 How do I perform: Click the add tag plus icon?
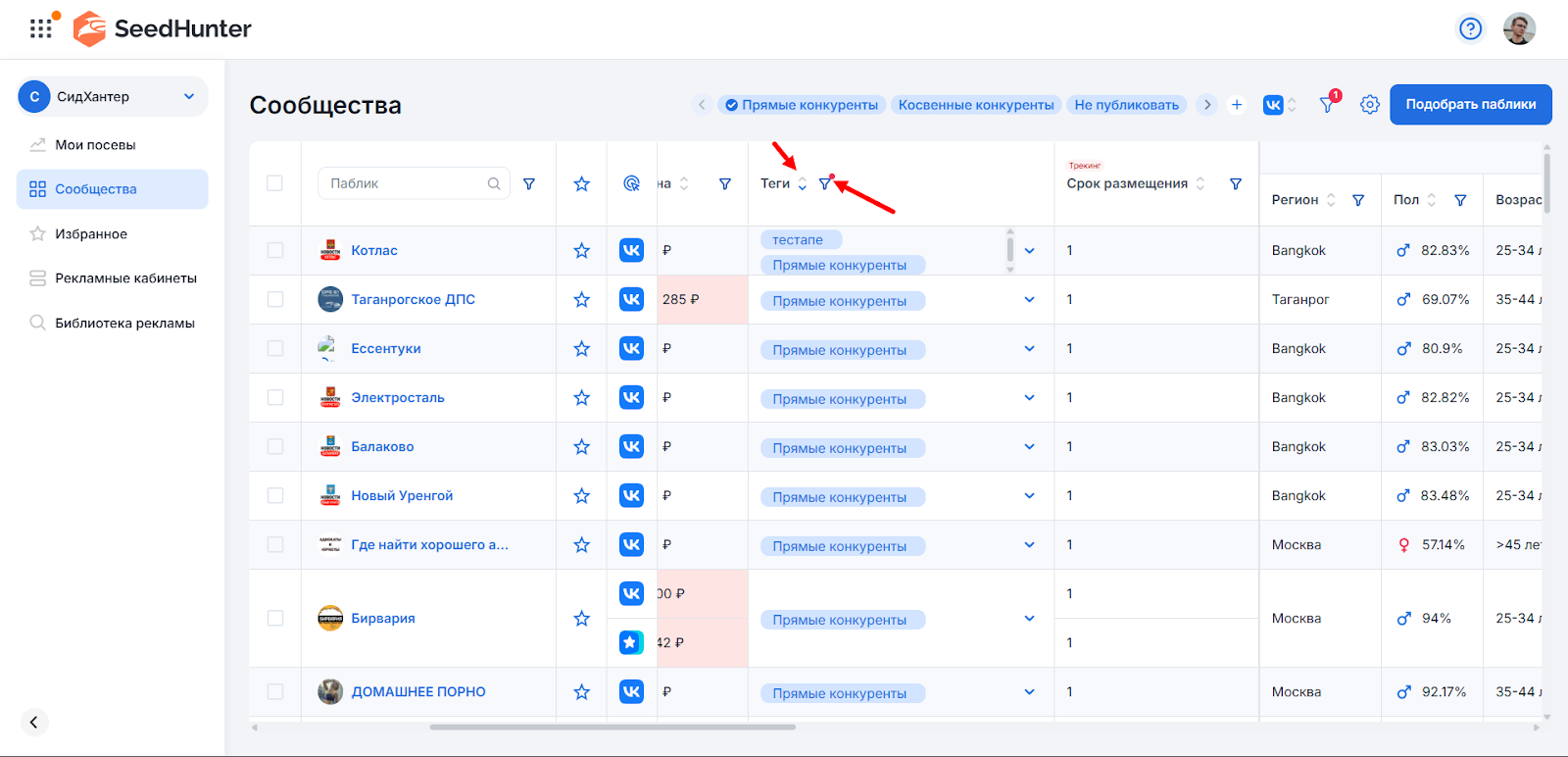point(1237,105)
